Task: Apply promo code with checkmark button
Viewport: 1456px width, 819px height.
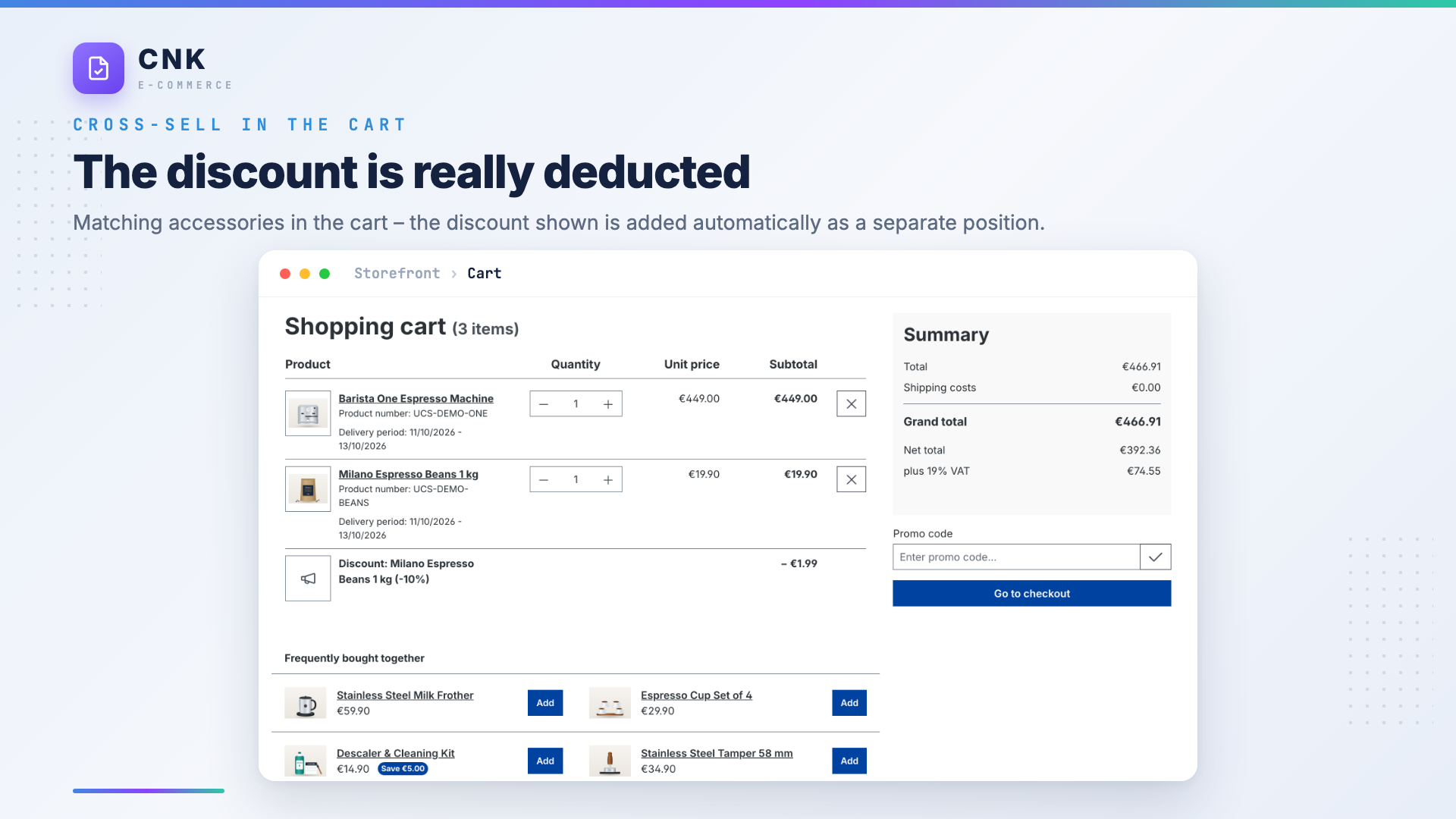Action: (x=1155, y=557)
